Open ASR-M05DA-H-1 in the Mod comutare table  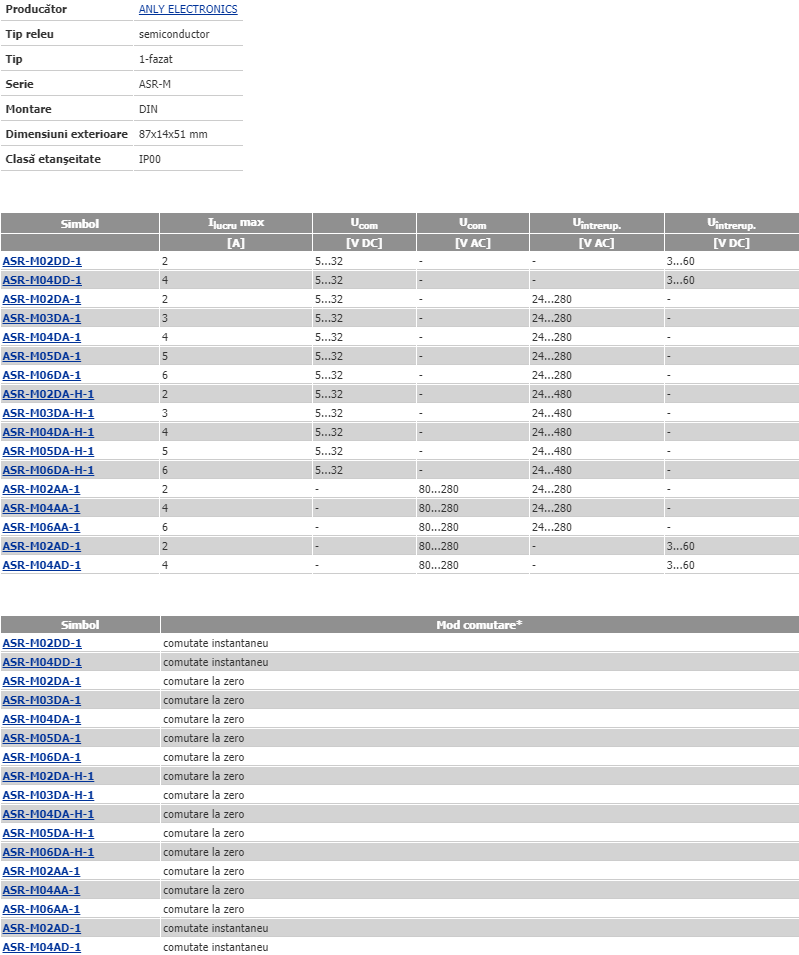coord(49,833)
